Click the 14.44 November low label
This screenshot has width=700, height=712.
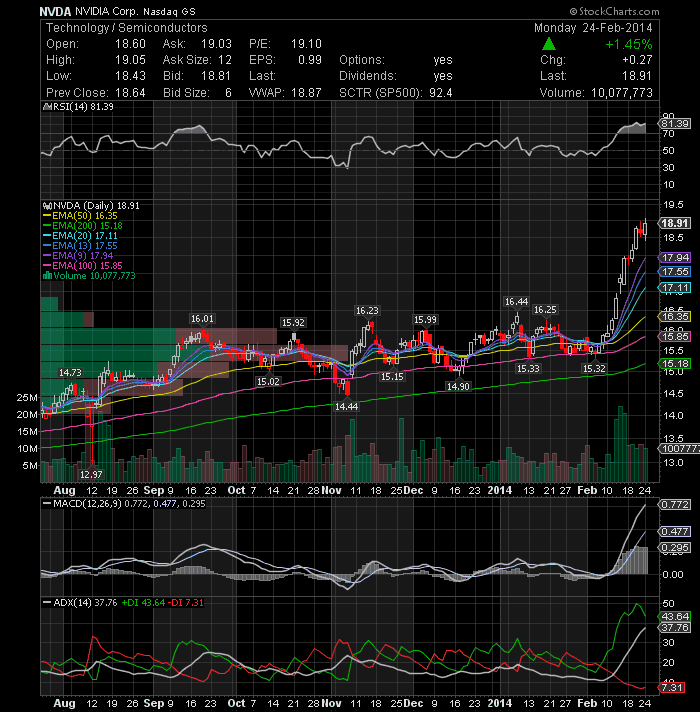[346, 407]
